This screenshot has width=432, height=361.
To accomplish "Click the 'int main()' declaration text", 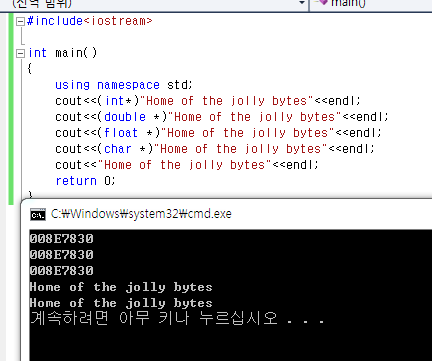I will (63, 53).
